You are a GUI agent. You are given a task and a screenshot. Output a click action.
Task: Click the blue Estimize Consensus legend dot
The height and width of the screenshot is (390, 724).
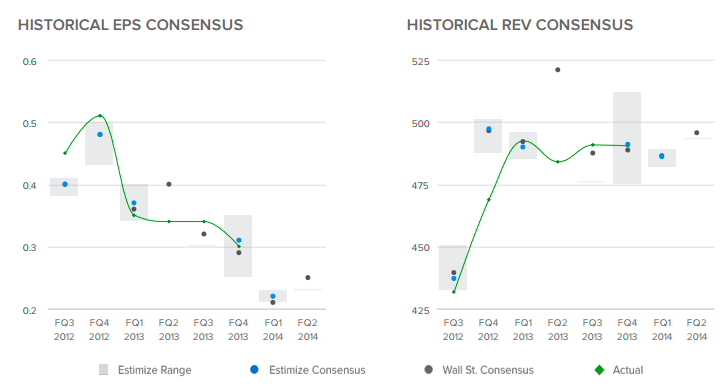254,370
